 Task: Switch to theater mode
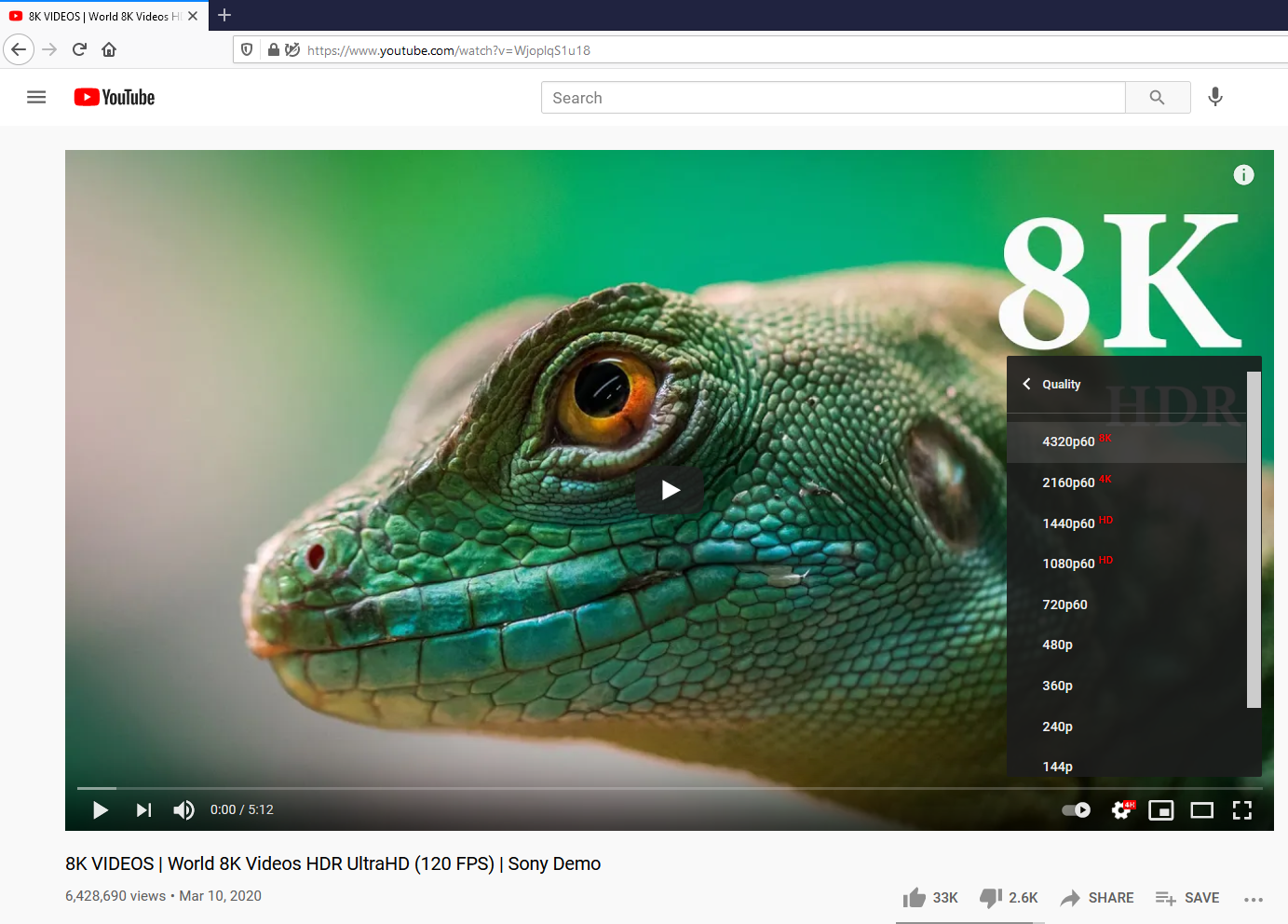1202,810
